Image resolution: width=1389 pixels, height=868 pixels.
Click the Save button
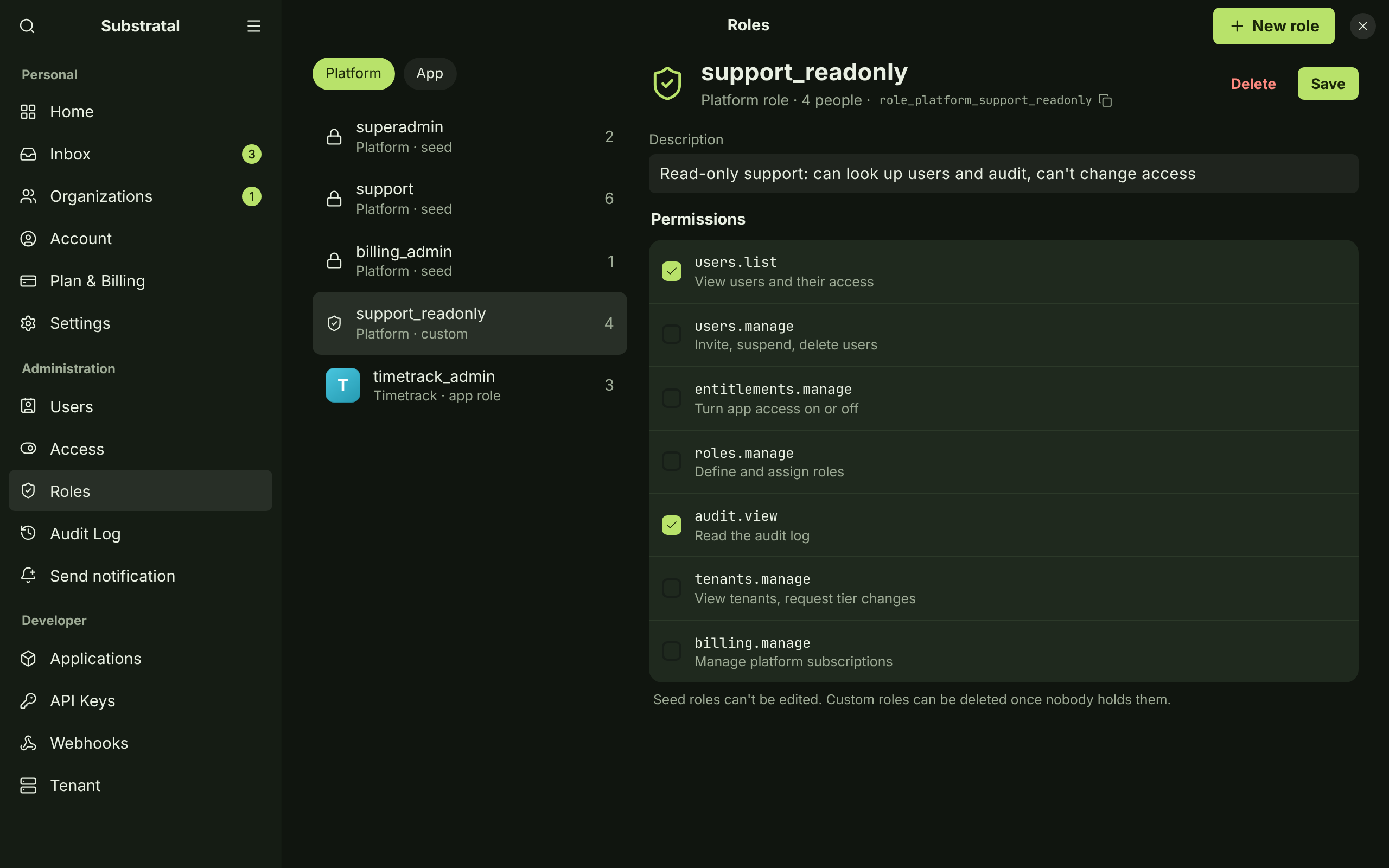pyautogui.click(x=1328, y=84)
